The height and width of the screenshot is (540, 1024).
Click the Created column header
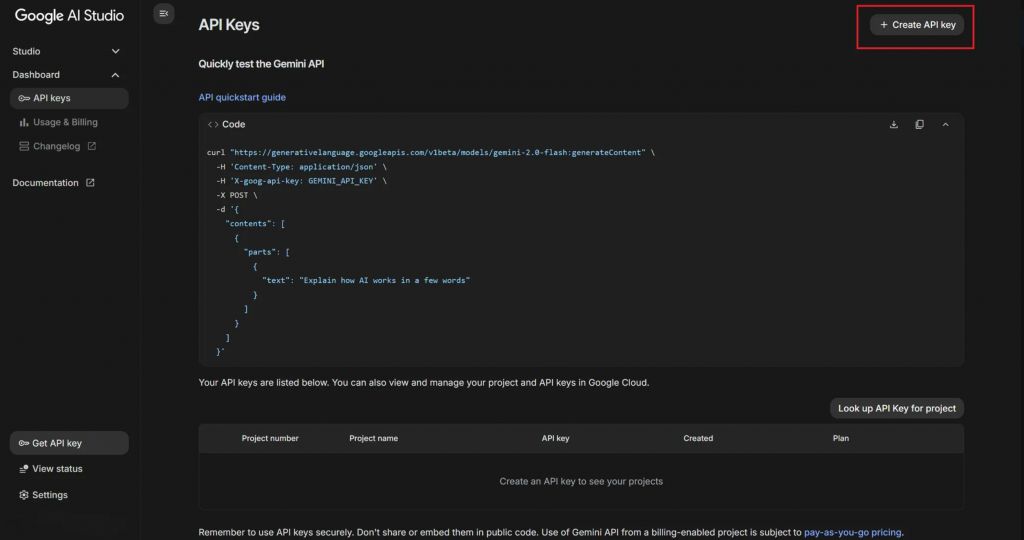pyautogui.click(x=698, y=438)
